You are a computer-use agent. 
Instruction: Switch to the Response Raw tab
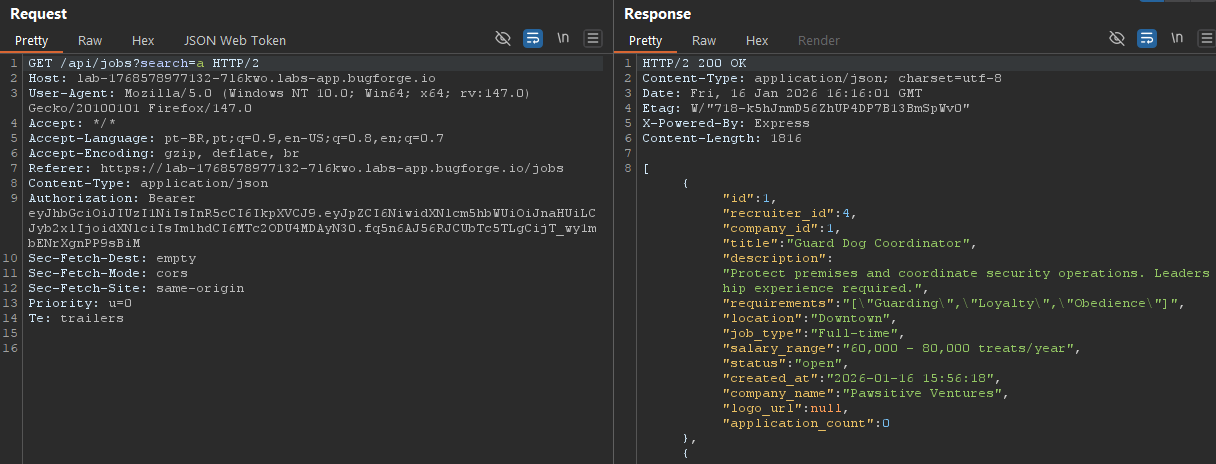tap(704, 41)
